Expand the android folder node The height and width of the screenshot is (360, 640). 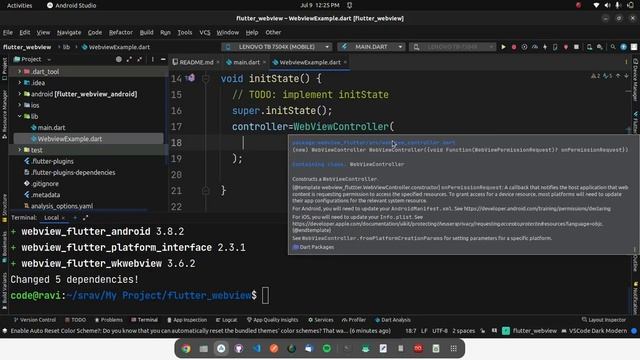19,94
